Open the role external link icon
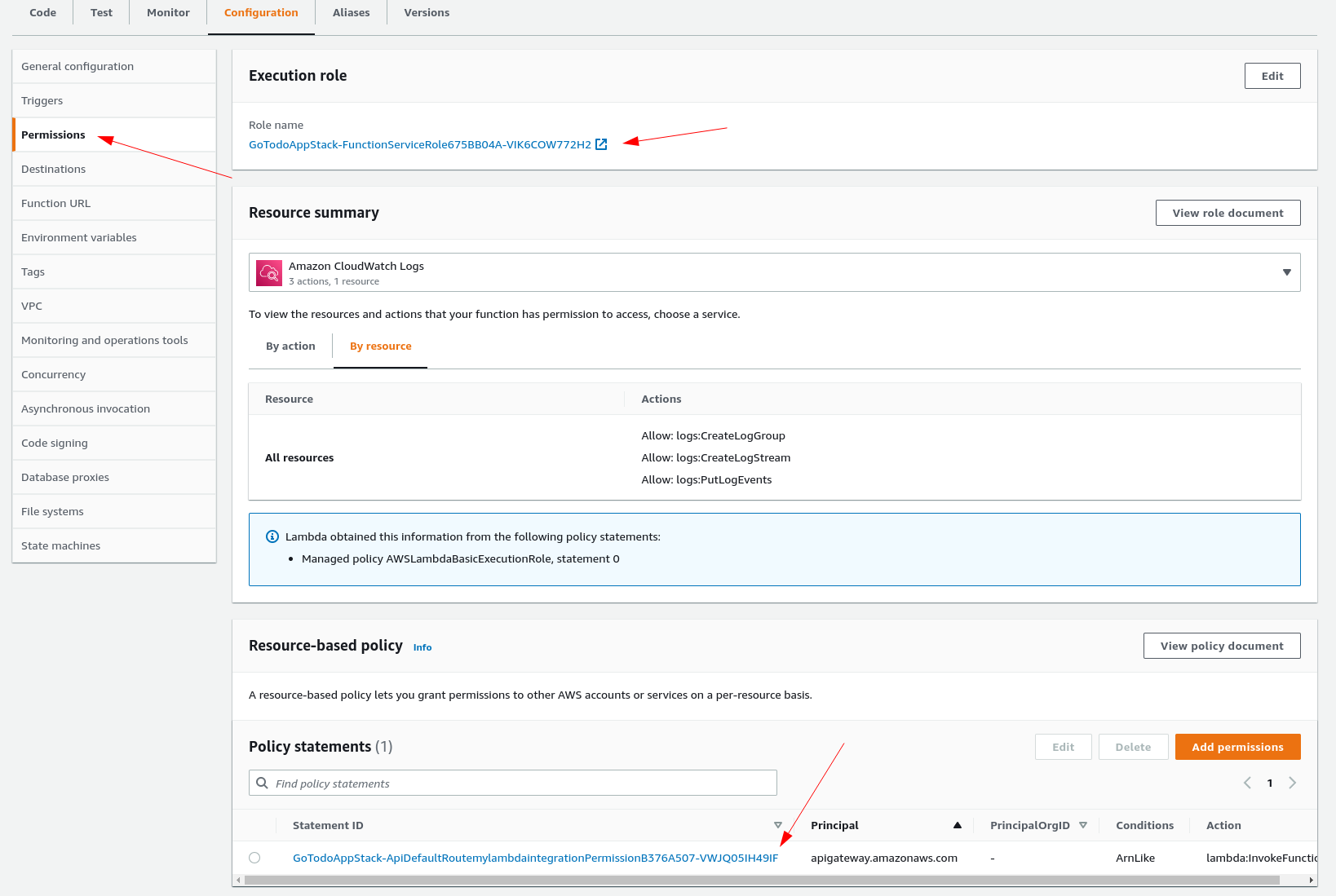 [601, 144]
